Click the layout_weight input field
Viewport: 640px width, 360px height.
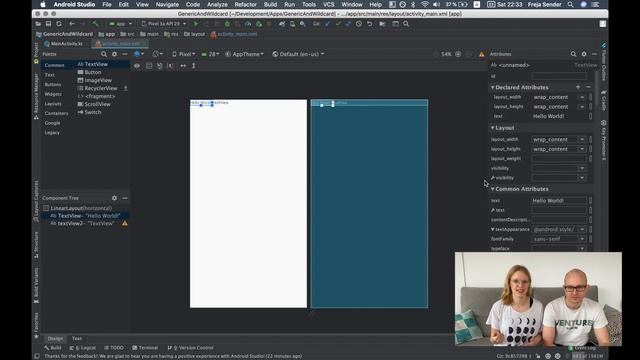559,158
